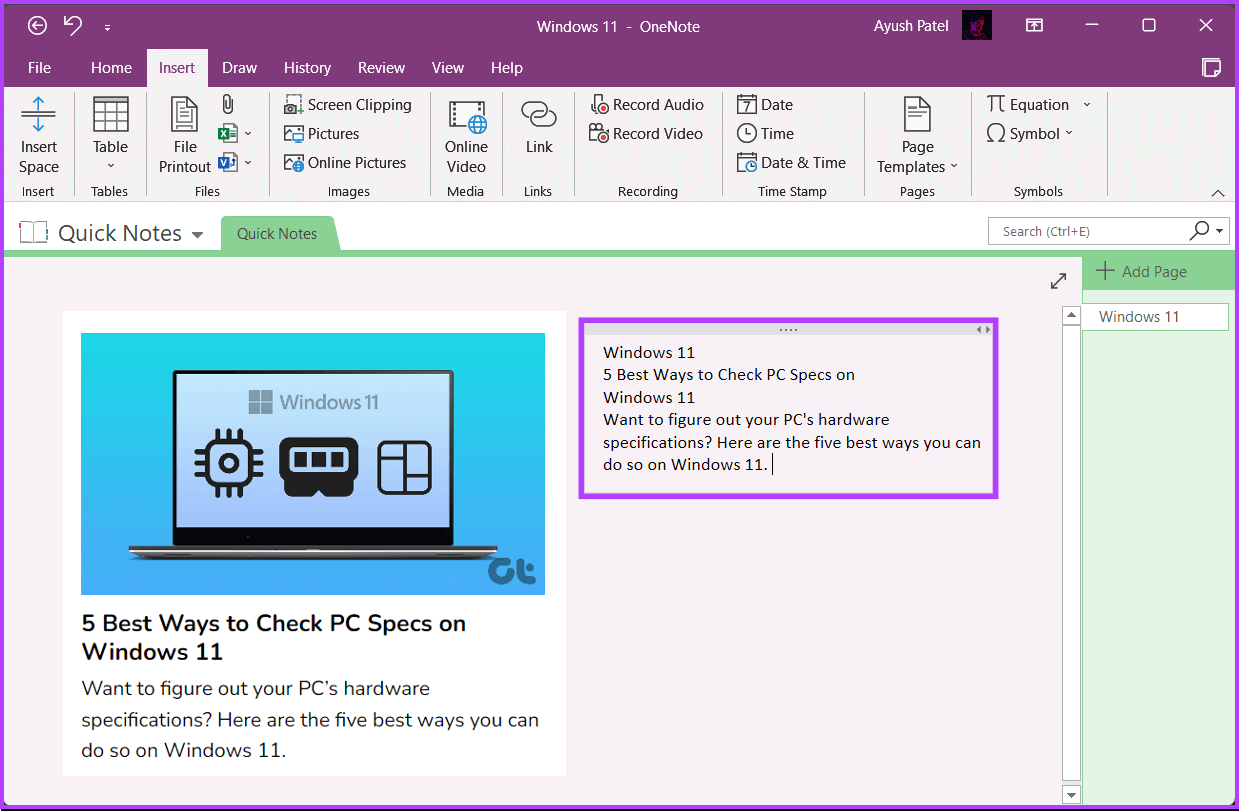
Task: Click the Equation button
Action: click(1028, 105)
